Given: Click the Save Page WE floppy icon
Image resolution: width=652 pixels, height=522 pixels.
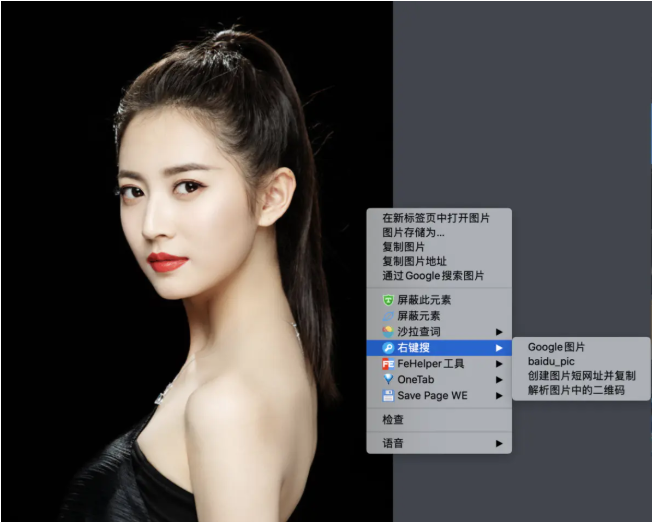Looking at the screenshot, I should pyautogui.click(x=388, y=396).
